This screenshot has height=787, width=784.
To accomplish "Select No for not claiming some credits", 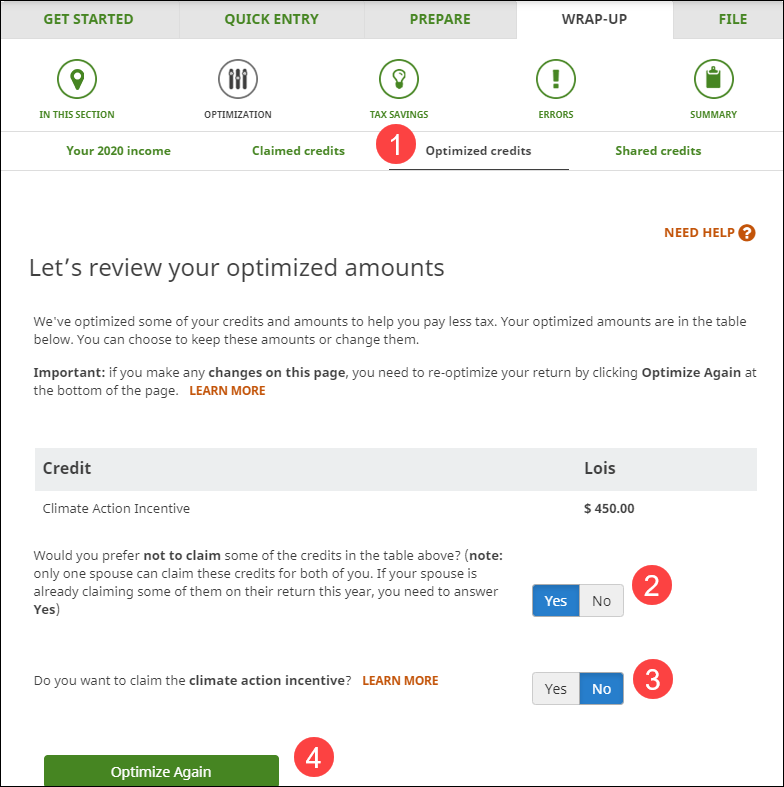I will pyautogui.click(x=601, y=601).
